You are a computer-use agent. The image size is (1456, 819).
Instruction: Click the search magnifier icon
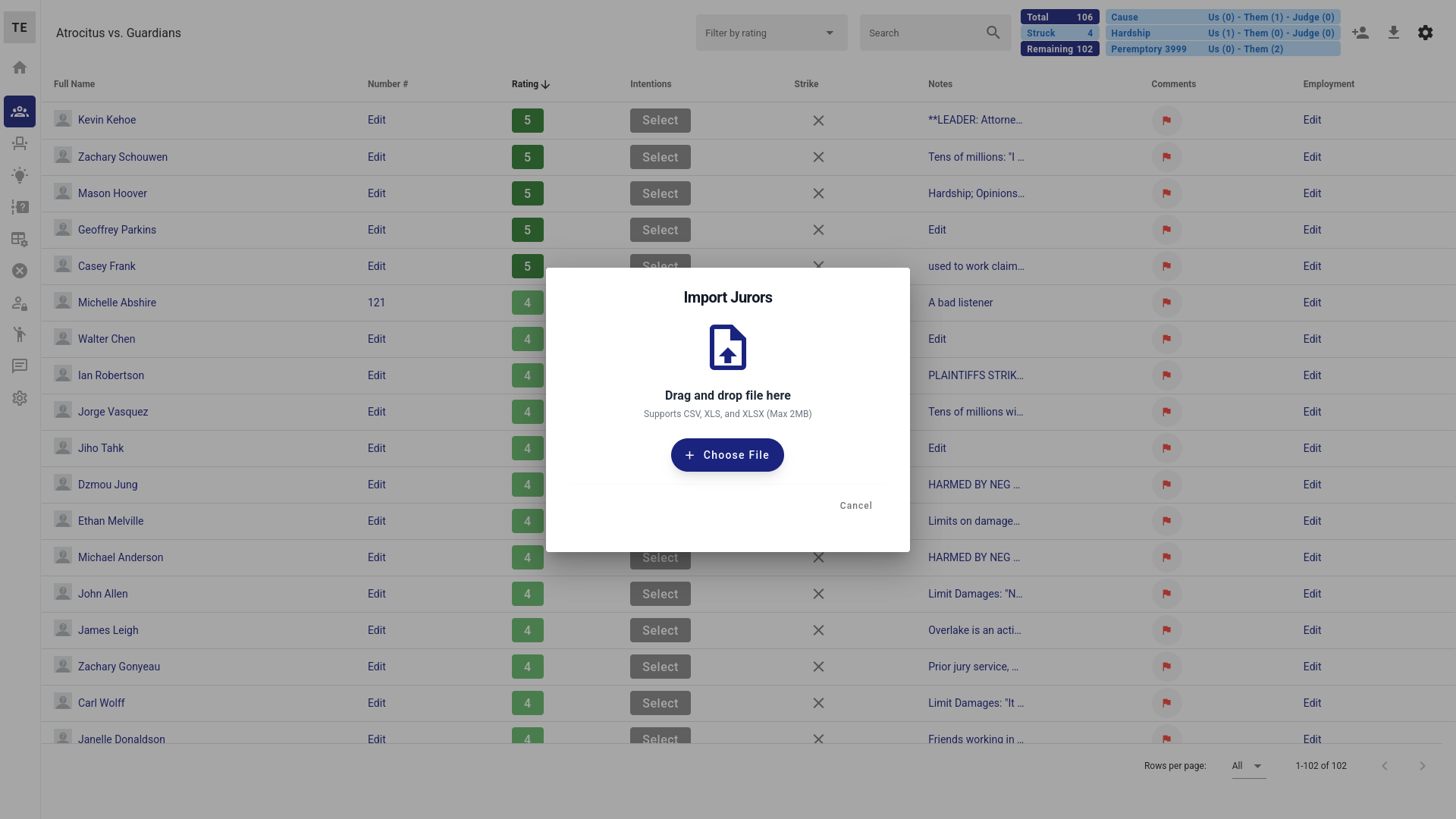[993, 33]
